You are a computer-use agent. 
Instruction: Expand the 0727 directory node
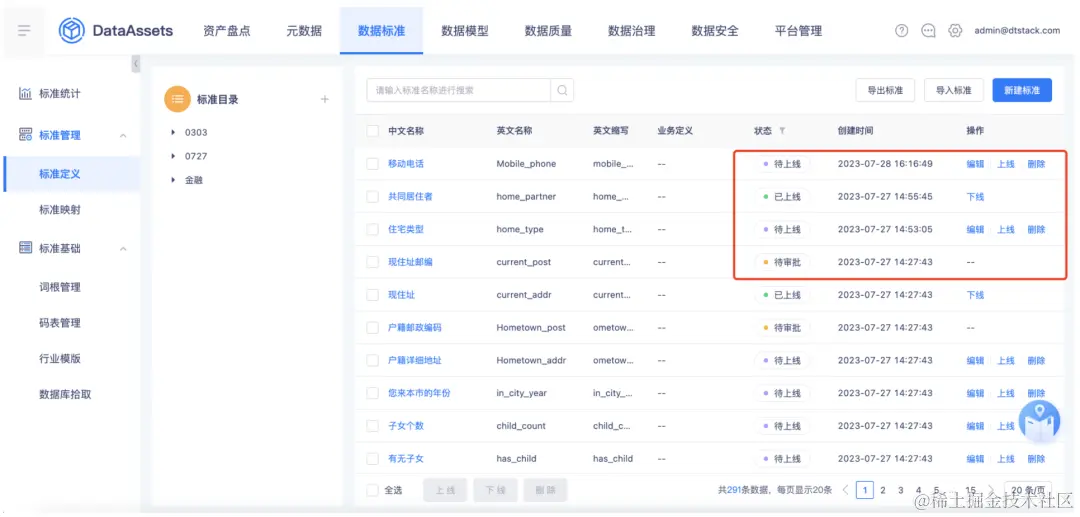point(173,156)
